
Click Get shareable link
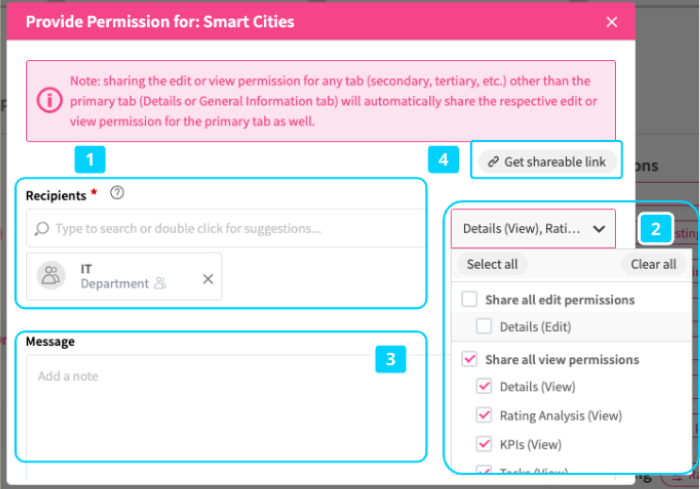[x=548, y=162]
